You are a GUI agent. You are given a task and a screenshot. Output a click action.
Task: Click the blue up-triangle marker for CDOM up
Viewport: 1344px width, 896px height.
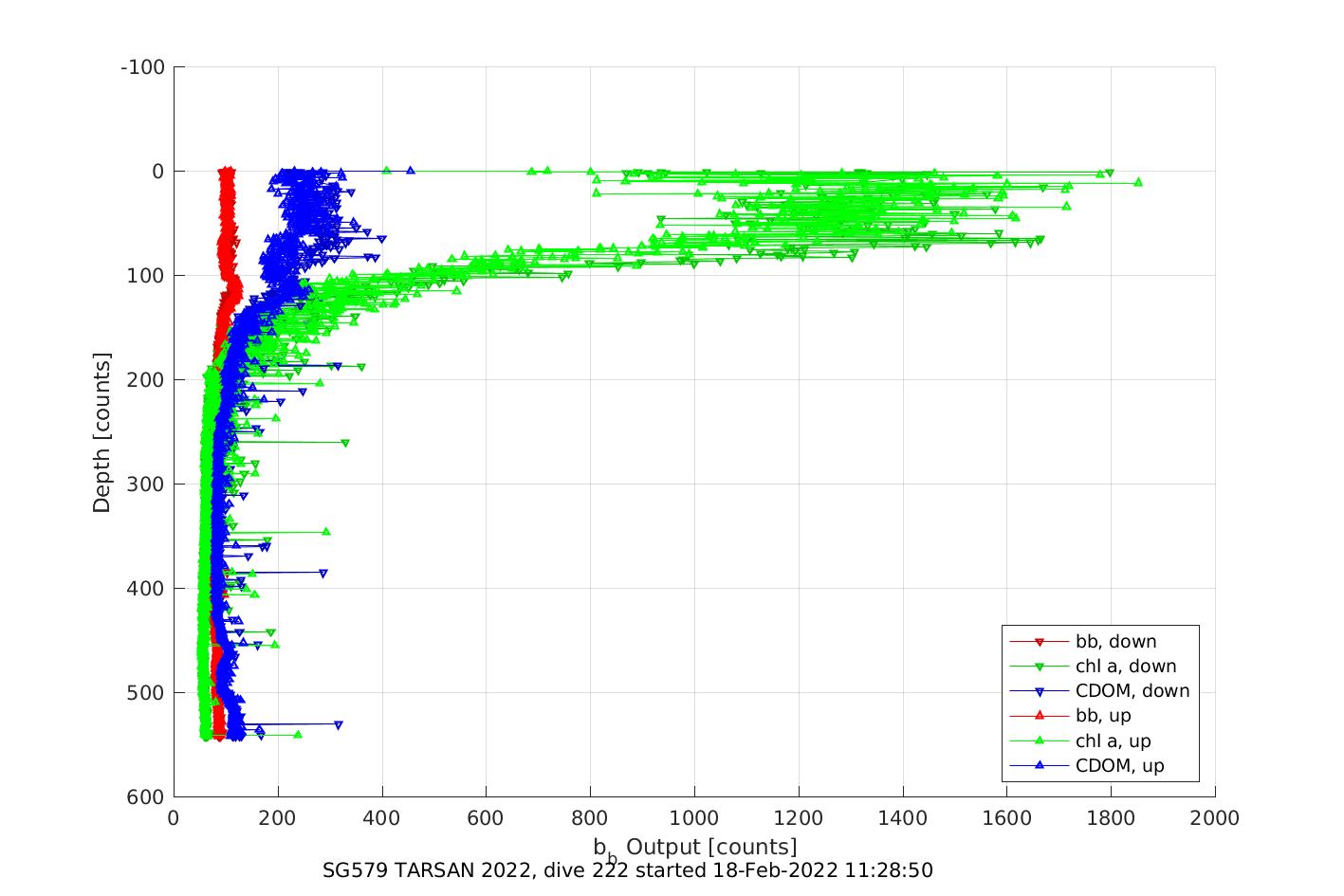coord(1039,765)
